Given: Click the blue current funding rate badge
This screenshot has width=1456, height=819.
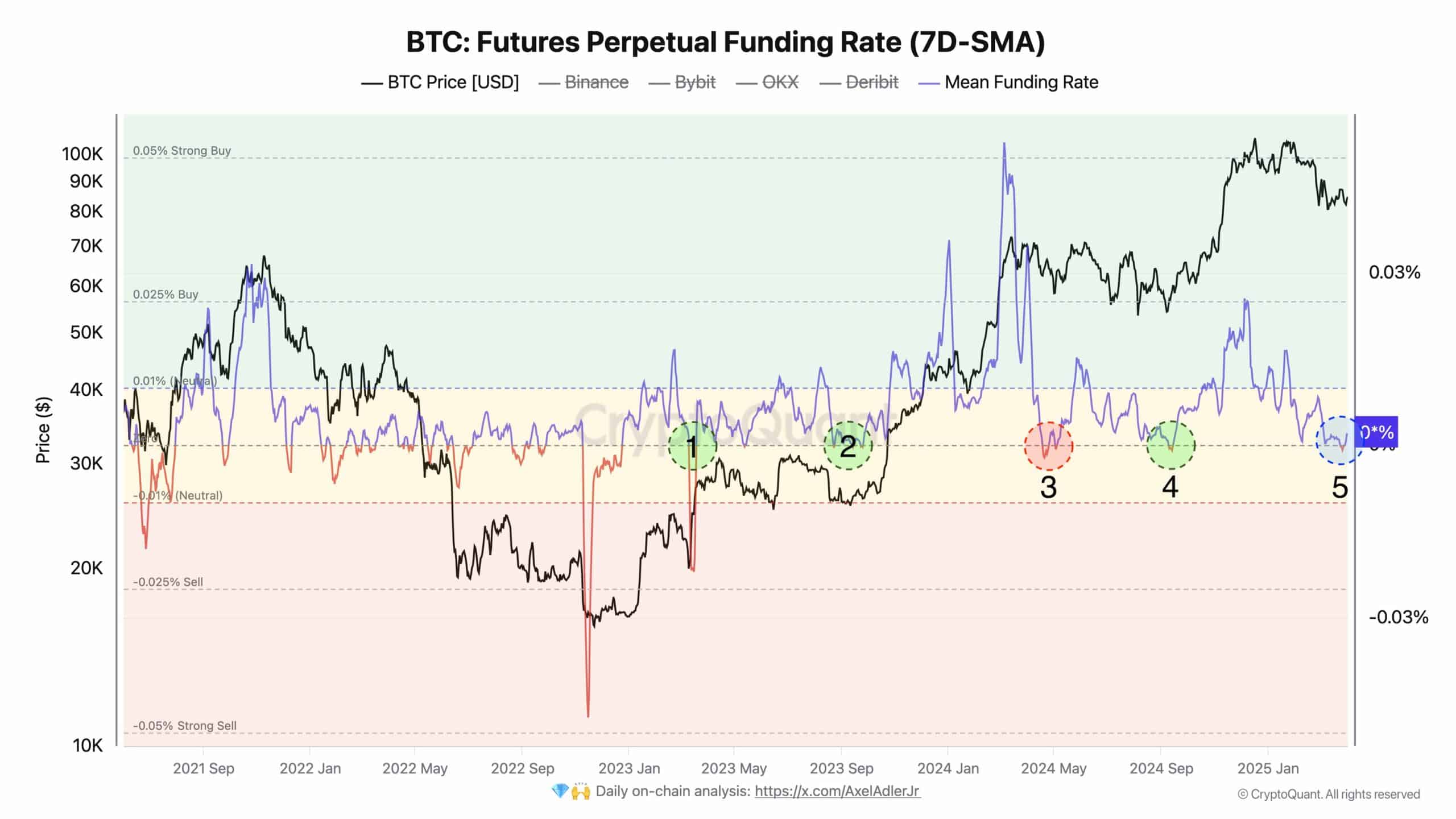Looking at the screenshot, I should point(1377,432).
